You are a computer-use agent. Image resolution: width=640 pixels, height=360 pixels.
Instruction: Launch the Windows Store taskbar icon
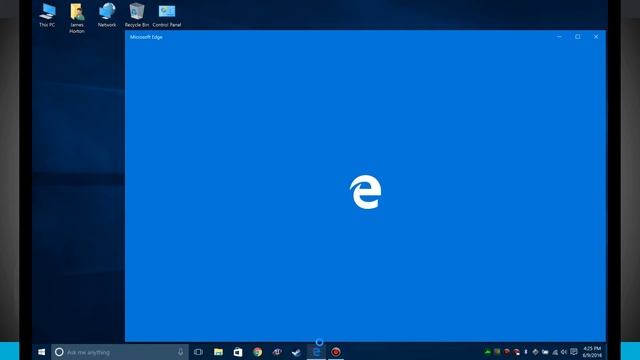pyautogui.click(x=238, y=352)
